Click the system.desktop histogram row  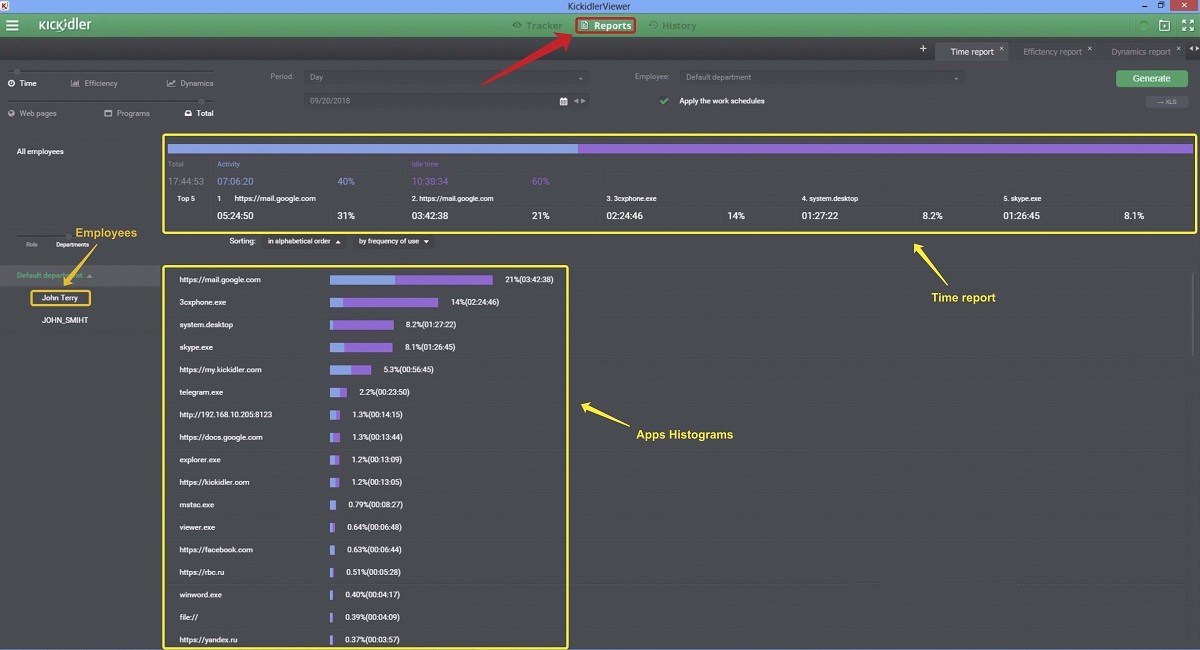(365, 325)
